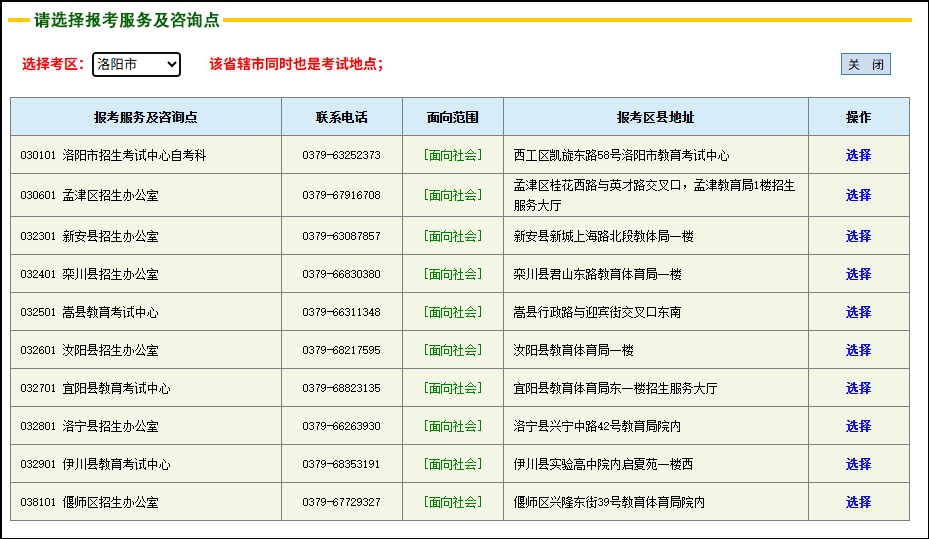Click 选择 in 栾川县招生办公室 row
Image resolution: width=929 pixels, height=539 pixels.
coord(858,274)
